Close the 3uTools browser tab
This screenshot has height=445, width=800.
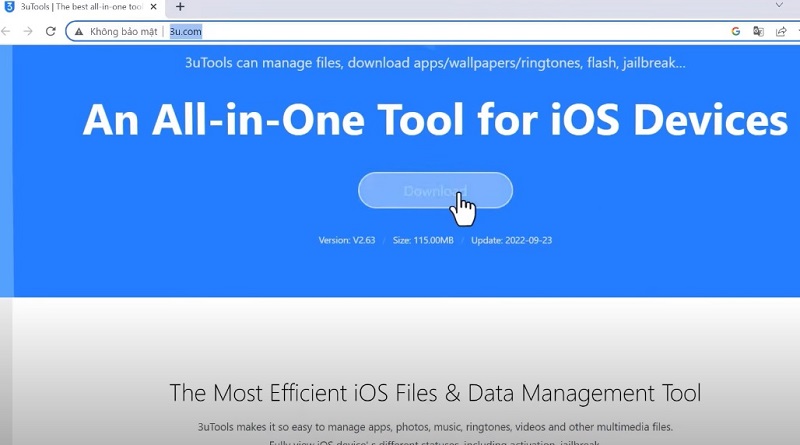(154, 7)
